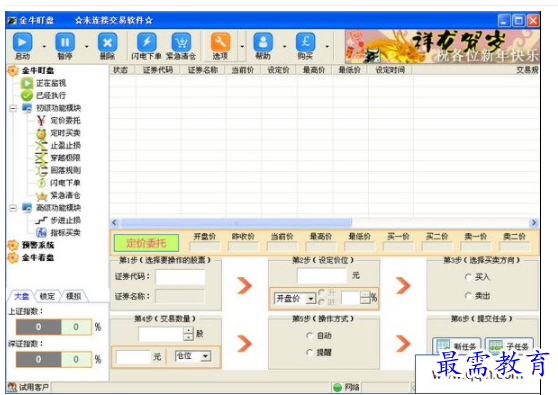
Task: Open 步进止损 tree item
Action: point(65,220)
